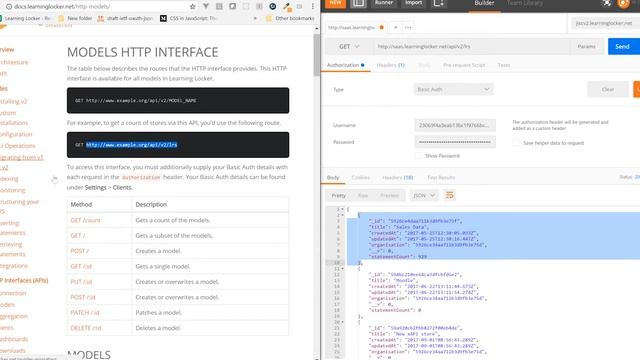Switch response view to Preview
640x360 pixels.
pyautogui.click(x=389, y=196)
